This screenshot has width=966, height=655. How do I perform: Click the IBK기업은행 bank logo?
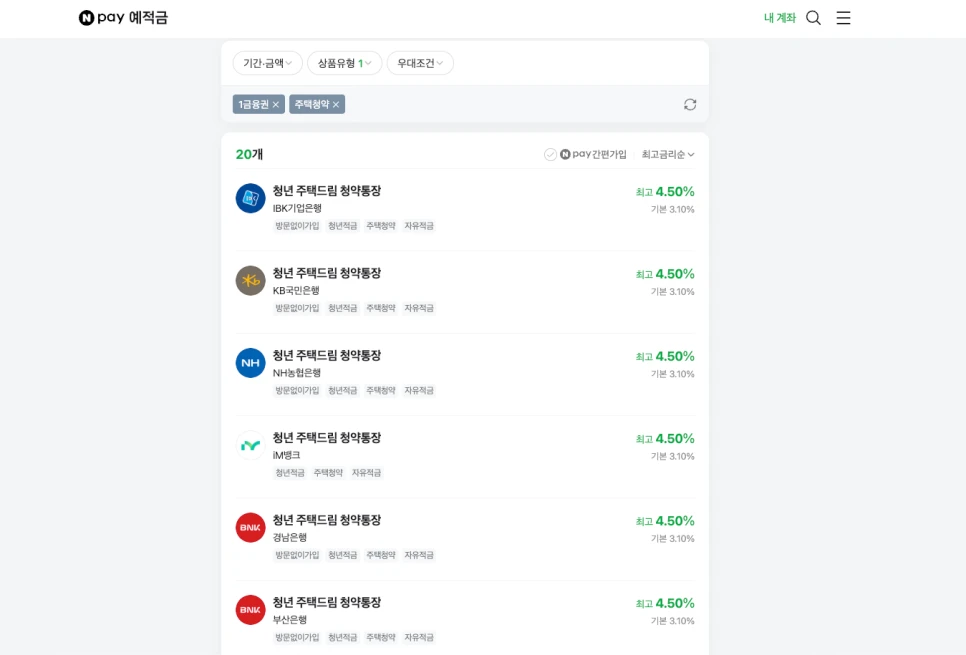[250, 198]
